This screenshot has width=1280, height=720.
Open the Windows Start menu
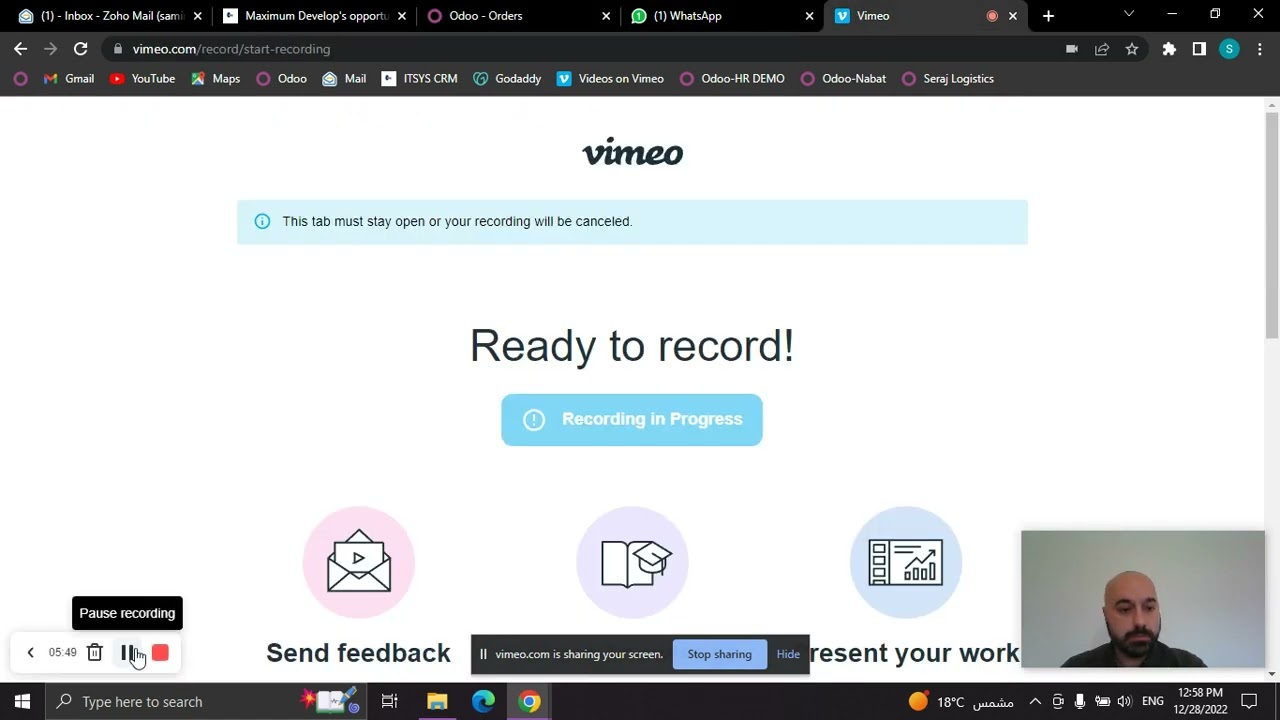point(22,702)
